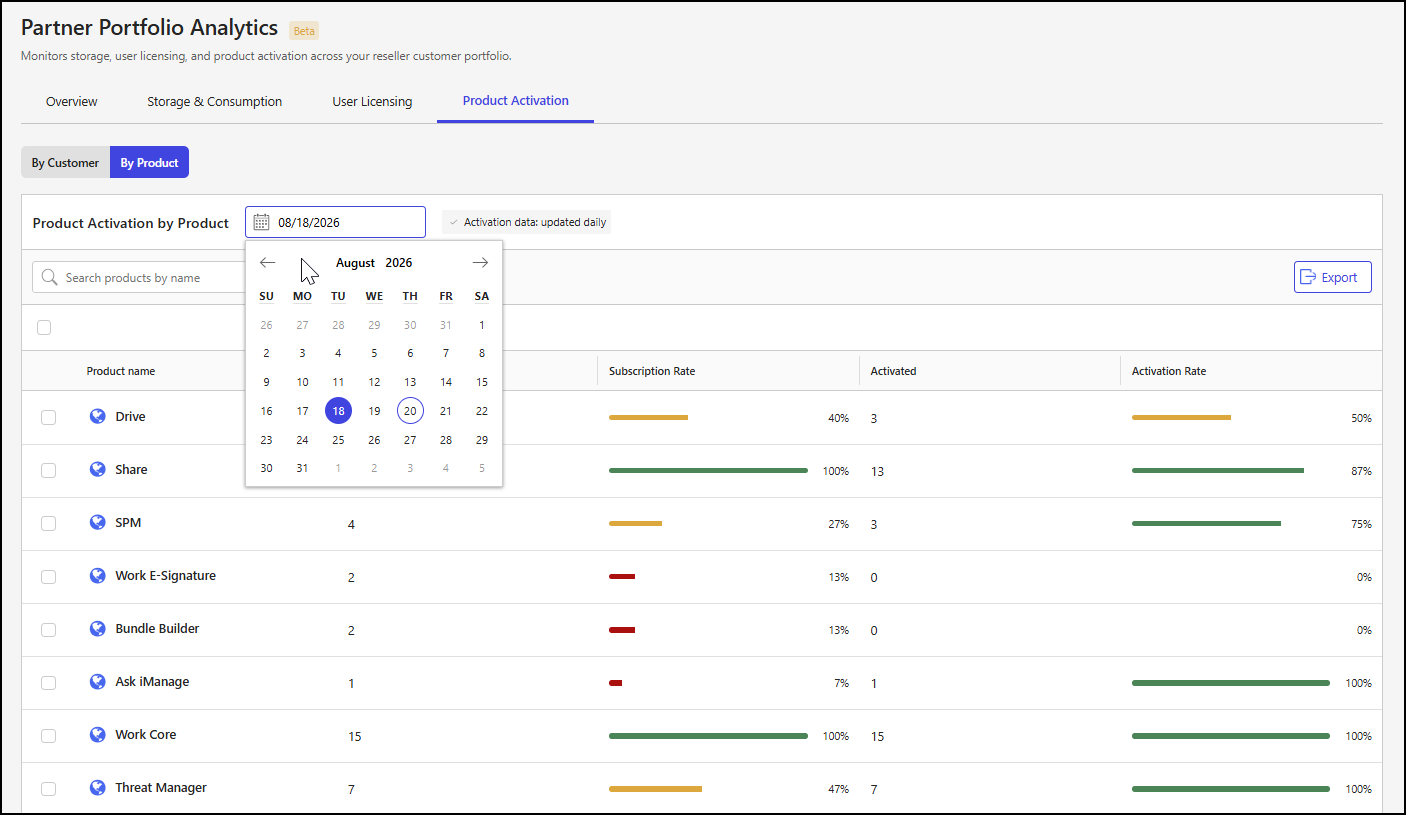Click the Product name column header
Viewport: 1406px width, 815px height.
tap(121, 371)
